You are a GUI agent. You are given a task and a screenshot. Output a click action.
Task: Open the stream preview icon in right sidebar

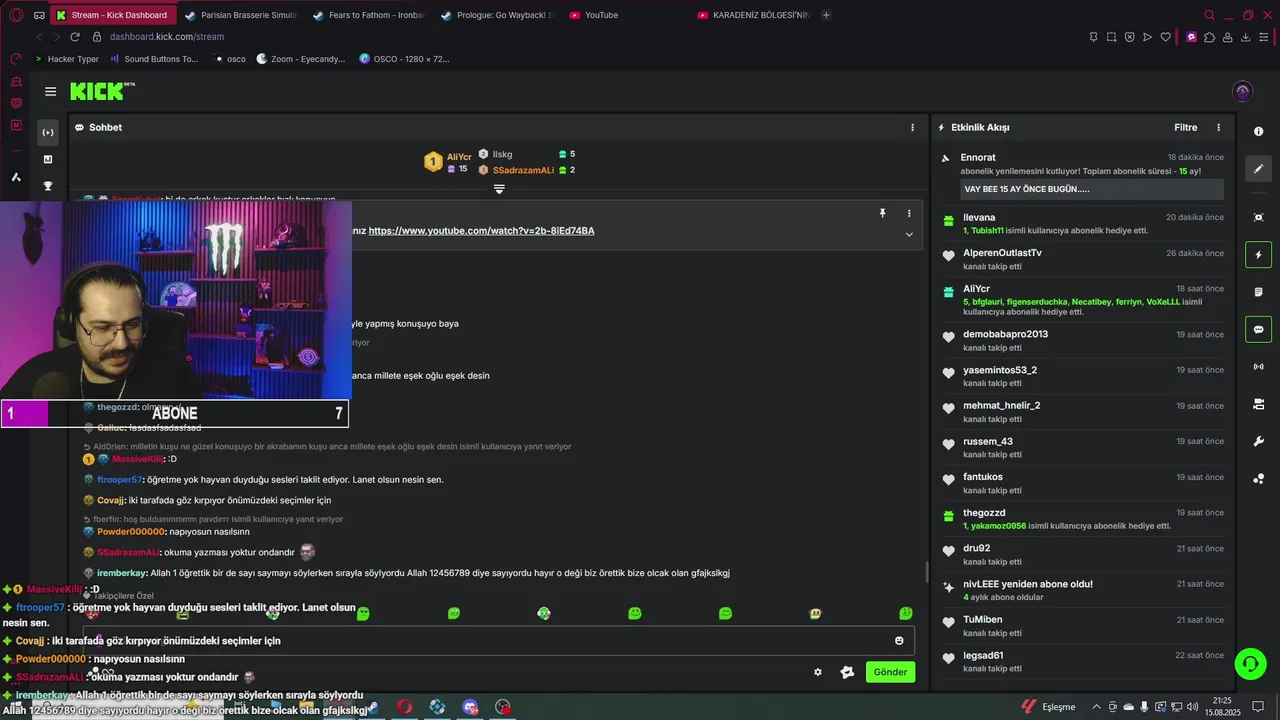click(1258, 217)
